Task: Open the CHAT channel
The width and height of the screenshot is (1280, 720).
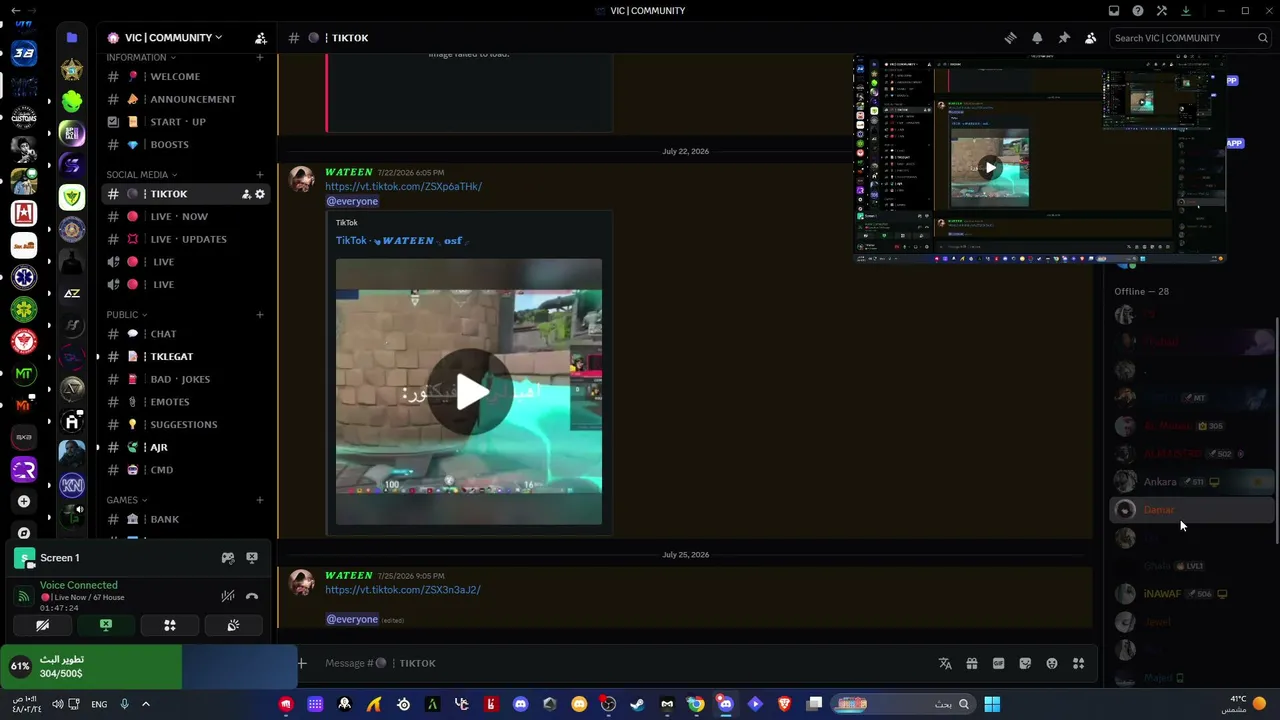Action: point(185,334)
